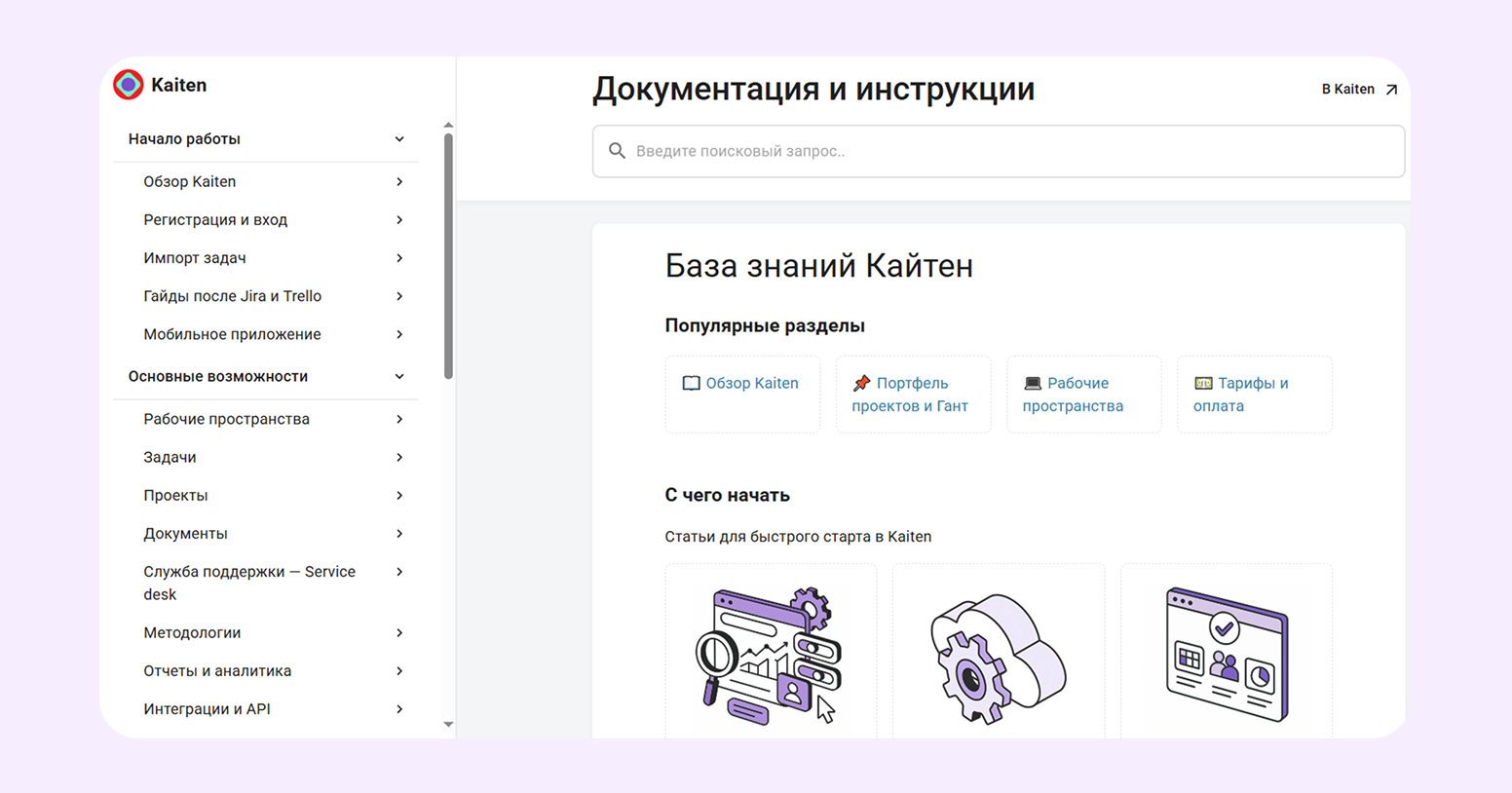Click the pushpin icon next to Портфель проектов
1512x793 pixels.
[x=862, y=382]
